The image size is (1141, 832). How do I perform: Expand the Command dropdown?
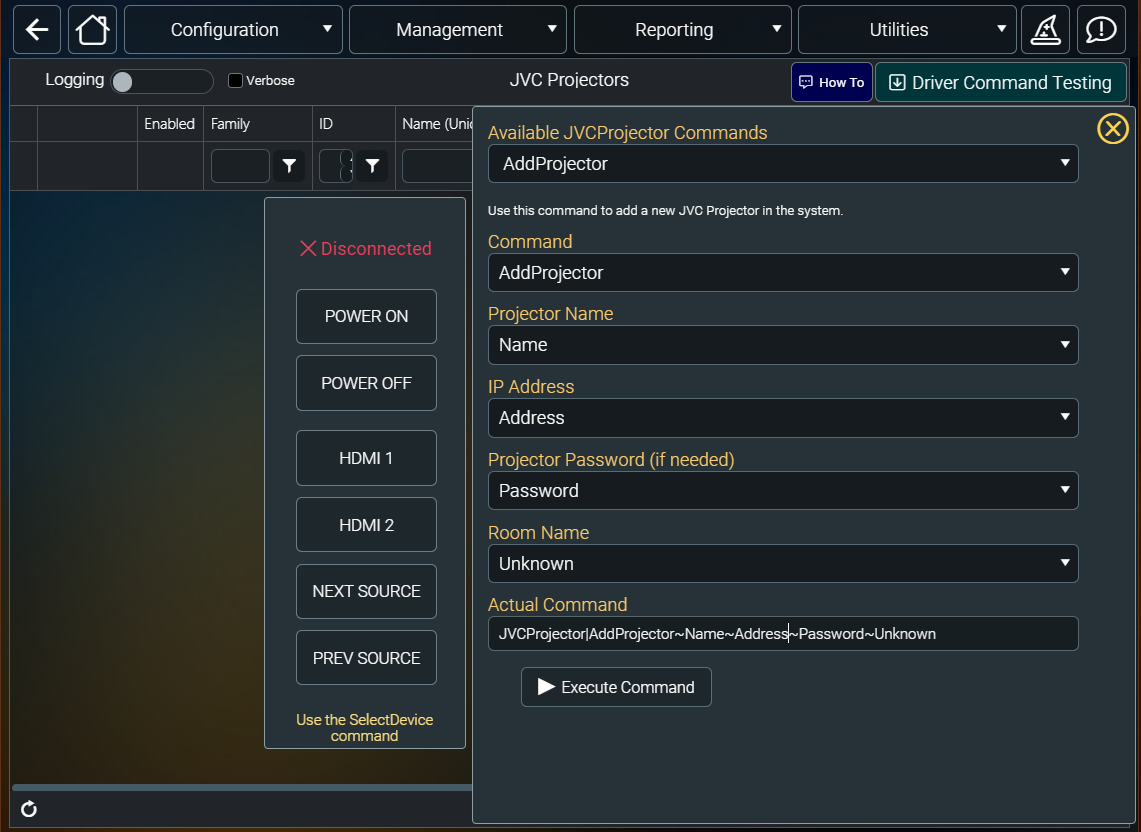[x=783, y=273]
